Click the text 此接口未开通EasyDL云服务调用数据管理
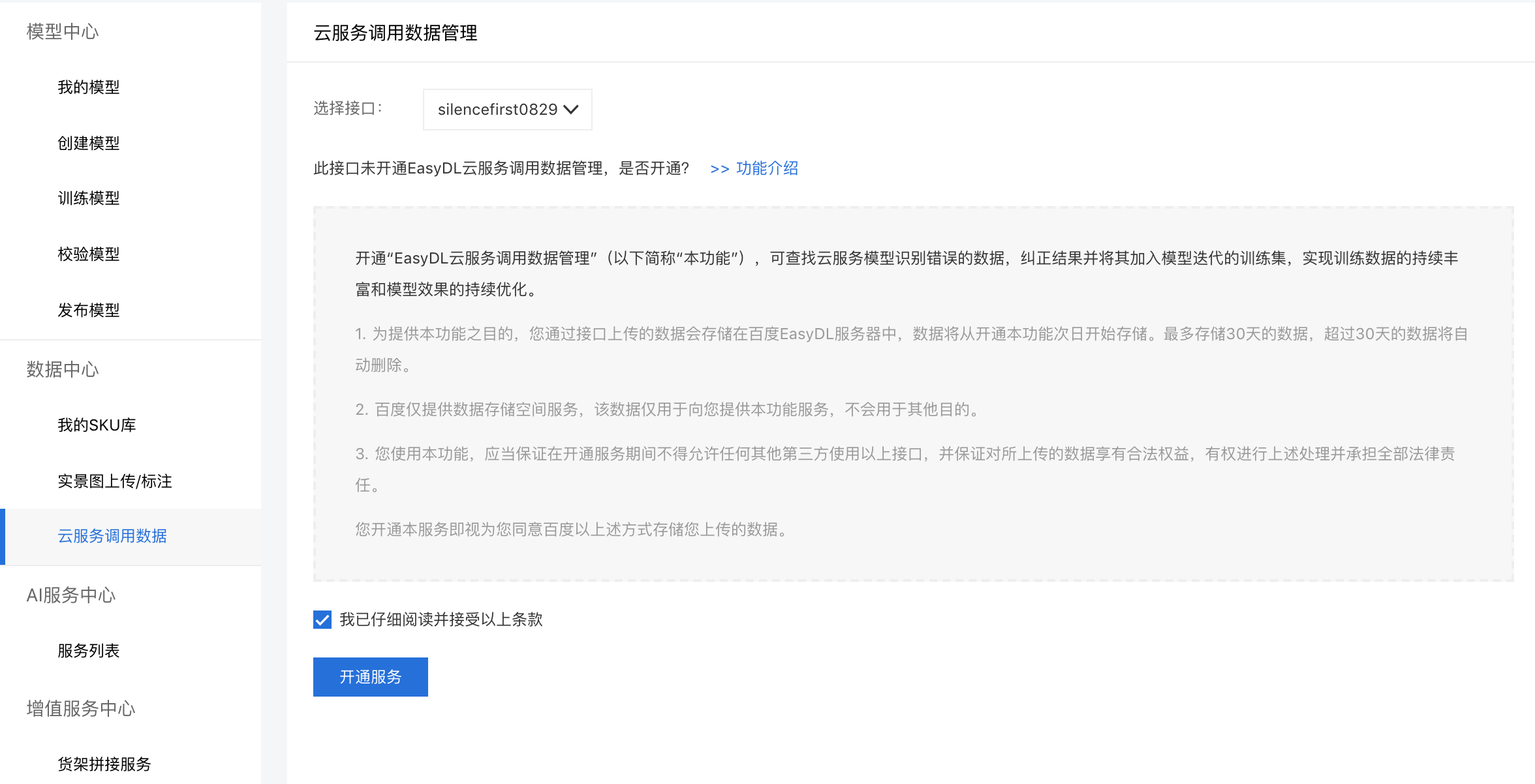1535x784 pixels. coord(501,168)
